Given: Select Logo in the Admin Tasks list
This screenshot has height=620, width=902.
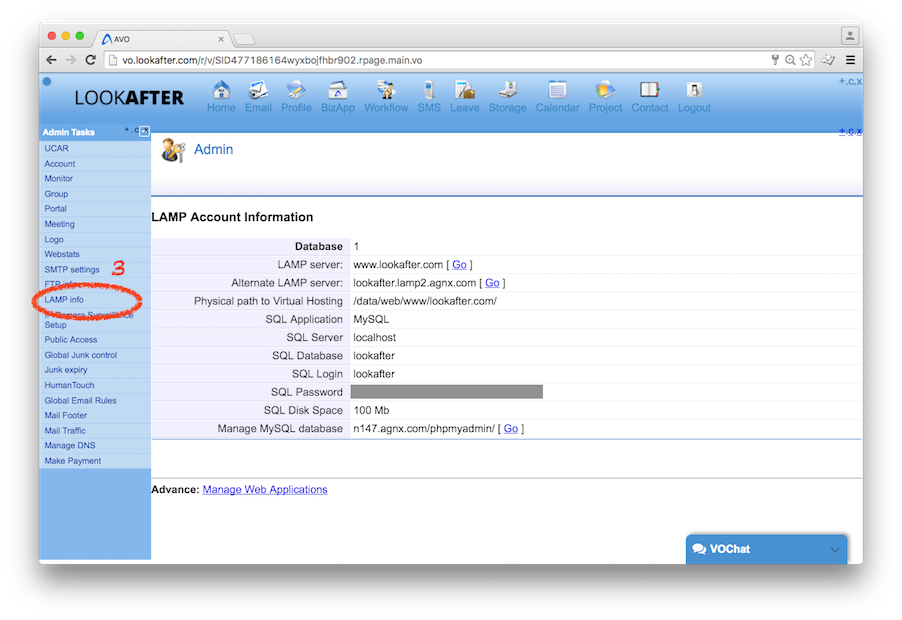Looking at the screenshot, I should click(x=54, y=239).
